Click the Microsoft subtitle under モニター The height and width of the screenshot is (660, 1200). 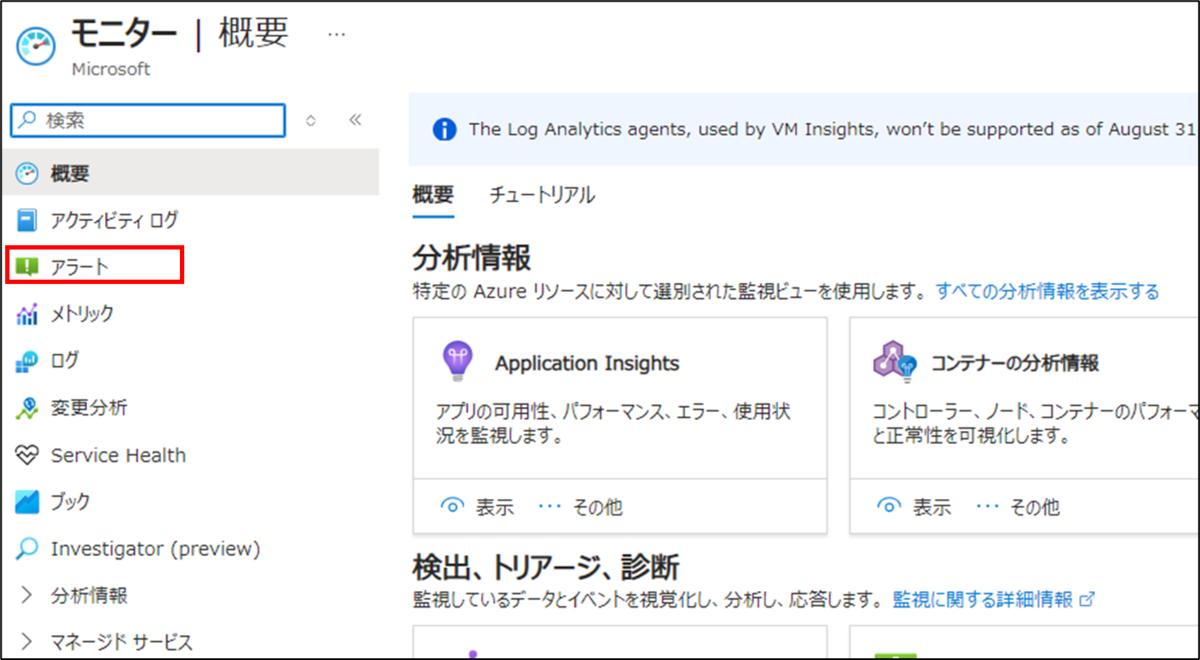pyautogui.click(x=111, y=69)
